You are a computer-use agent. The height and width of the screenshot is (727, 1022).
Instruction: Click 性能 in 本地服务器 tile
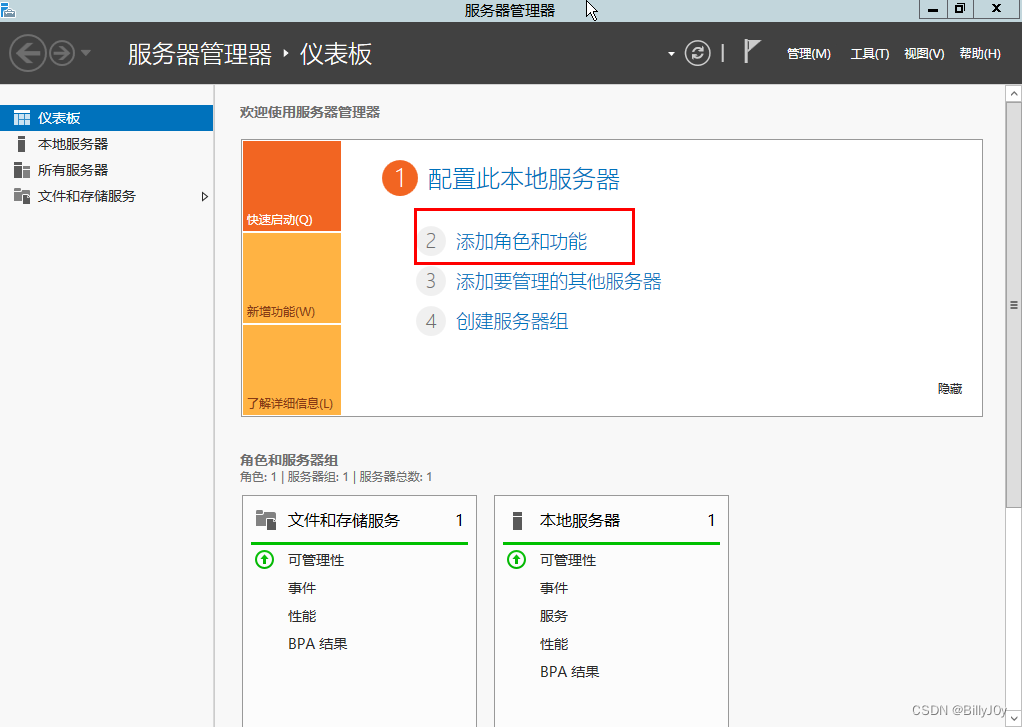tap(554, 644)
